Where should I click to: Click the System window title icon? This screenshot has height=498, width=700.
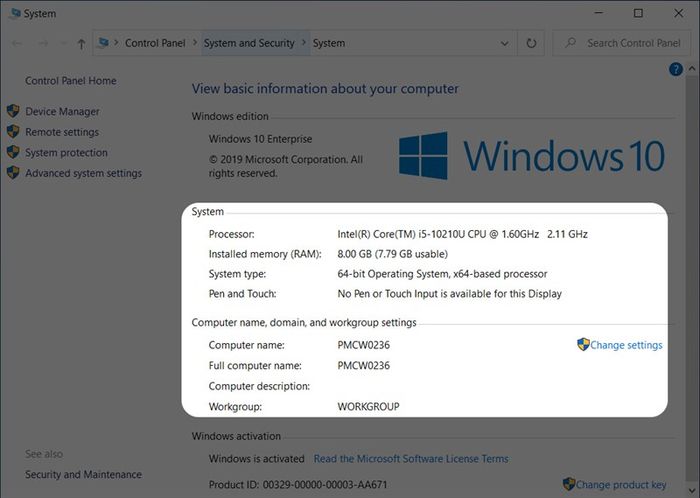[15, 13]
